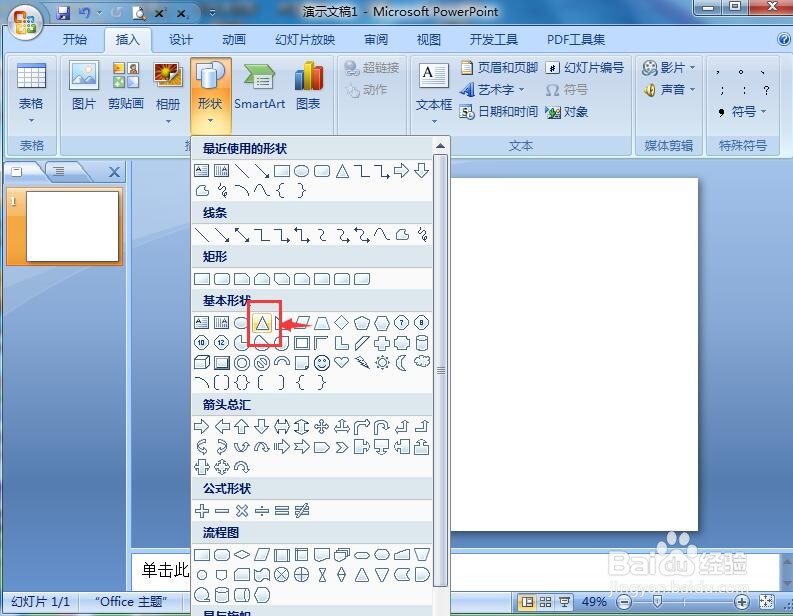Click the zoom in plus button
The image size is (793, 616).
pyautogui.click(x=741, y=602)
